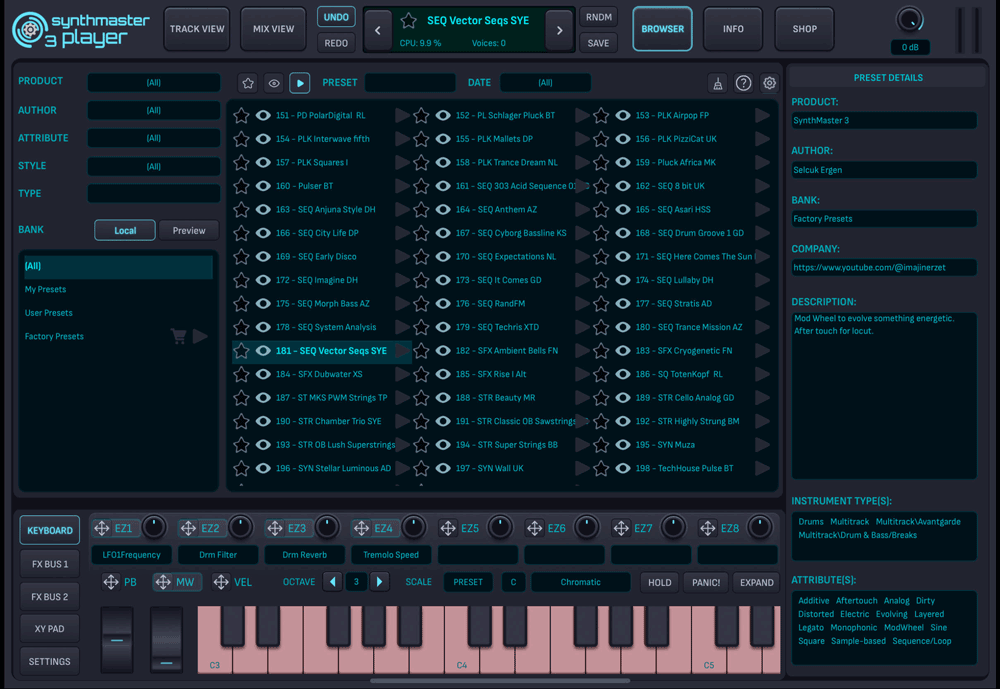
Task: Star preset 188 - STR Beauty MR
Action: pyautogui.click(x=421, y=398)
